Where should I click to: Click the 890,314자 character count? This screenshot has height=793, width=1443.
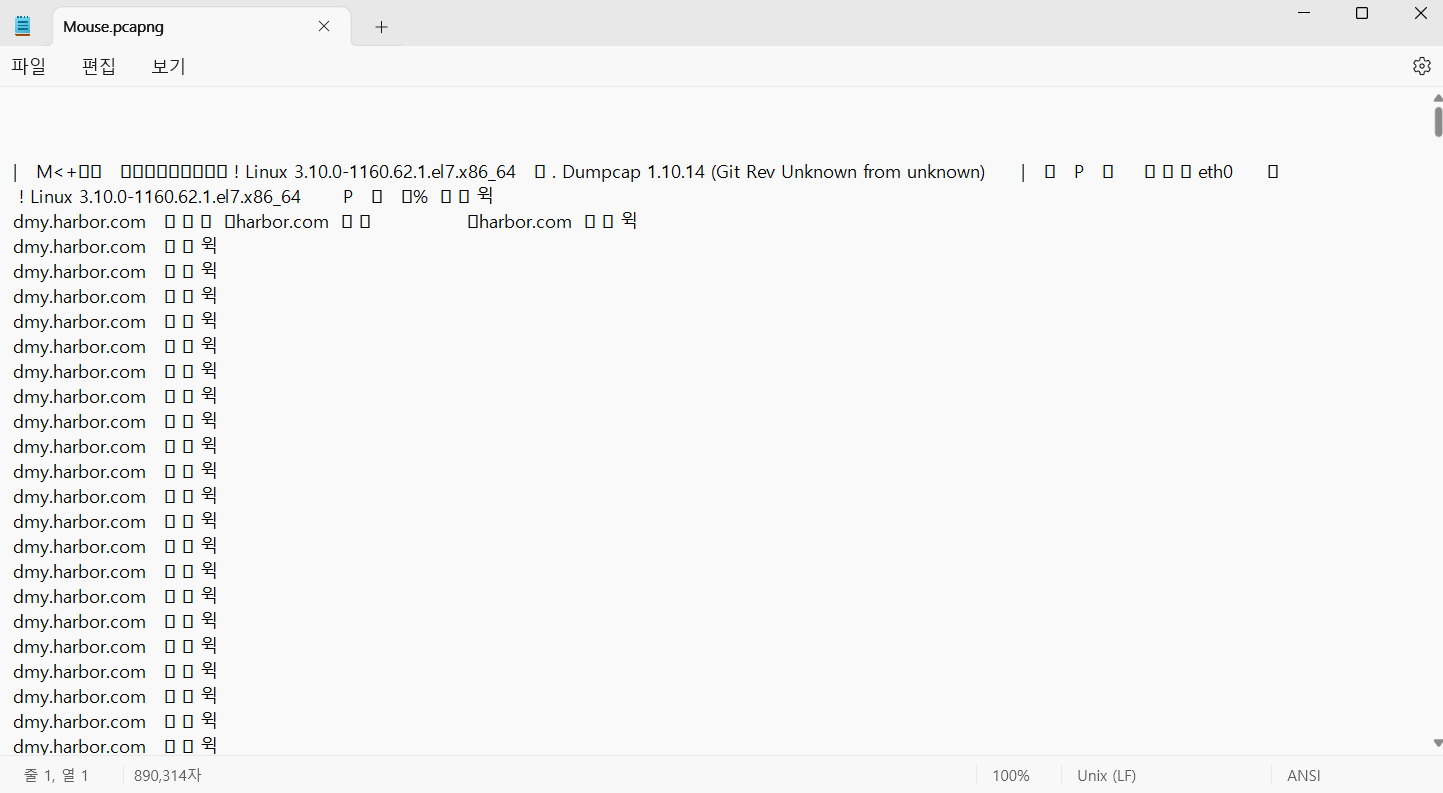tap(168, 775)
